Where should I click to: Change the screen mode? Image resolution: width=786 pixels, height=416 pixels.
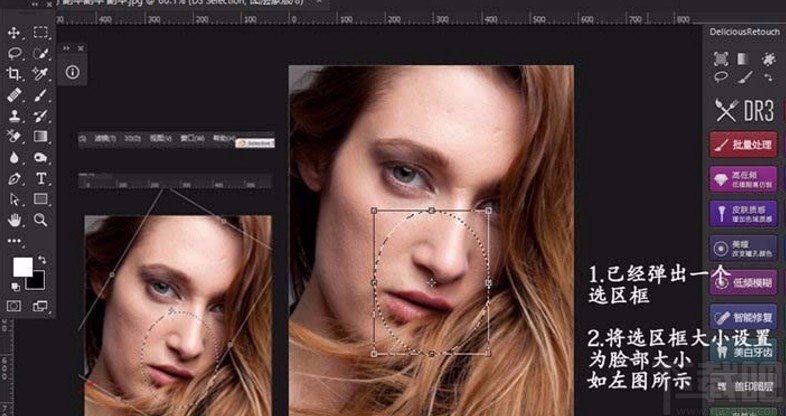tap(40, 306)
